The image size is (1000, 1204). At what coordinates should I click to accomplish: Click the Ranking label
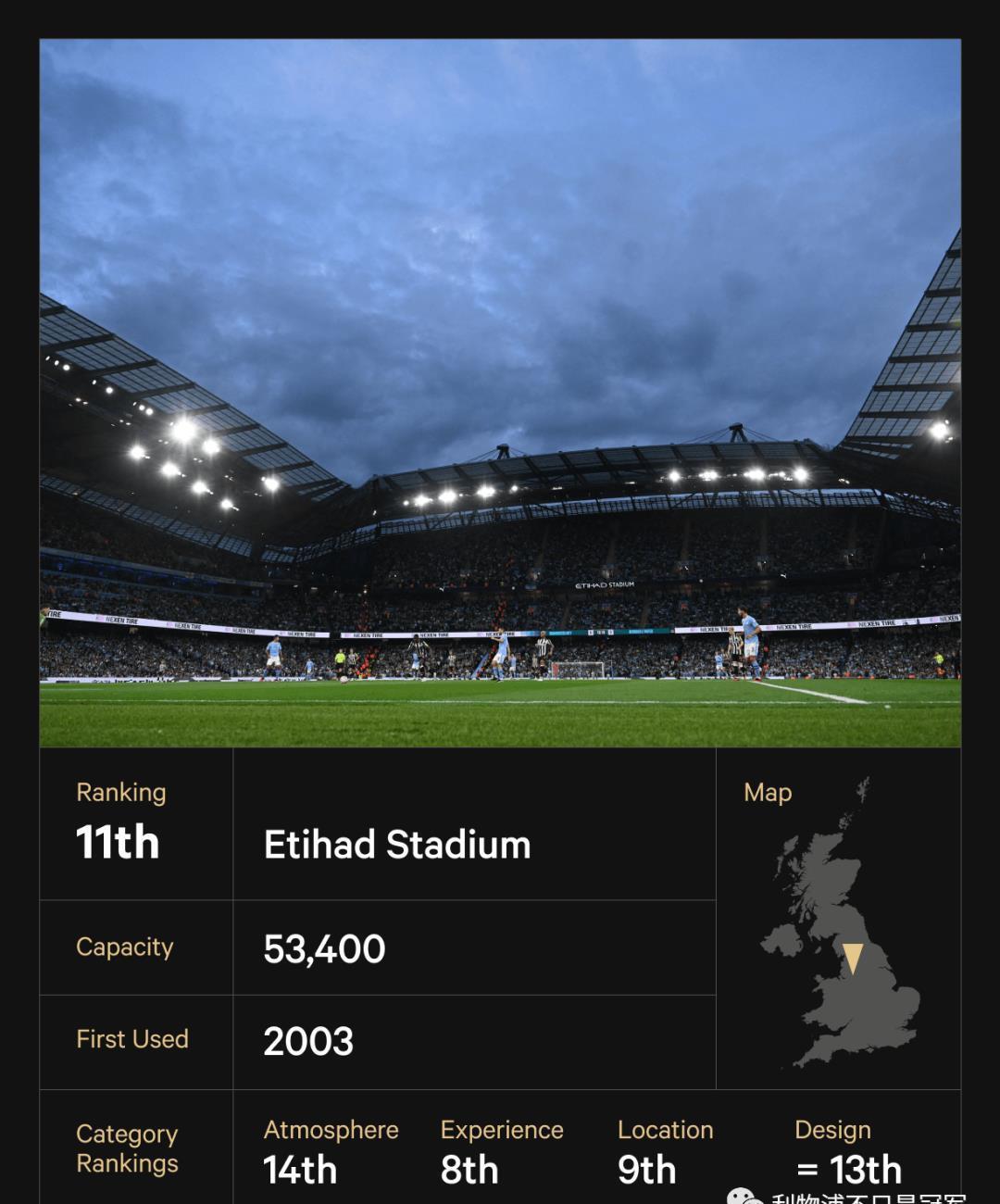[x=121, y=793]
